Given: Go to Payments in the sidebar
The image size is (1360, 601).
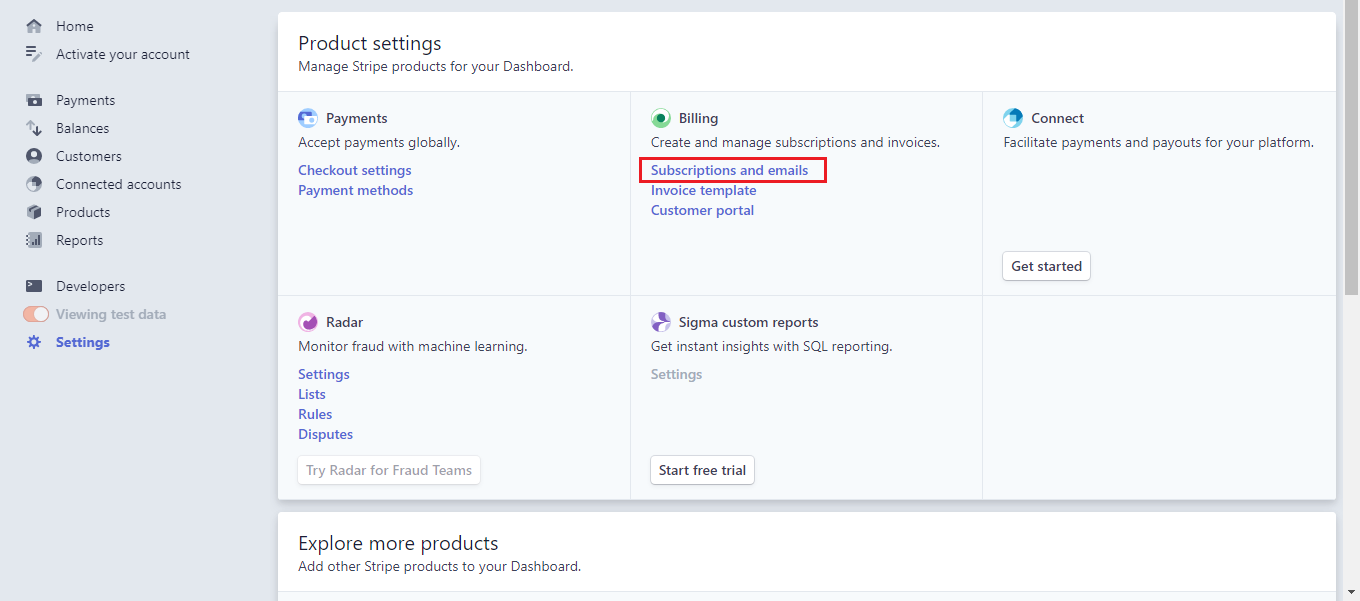Looking at the screenshot, I should click(85, 100).
